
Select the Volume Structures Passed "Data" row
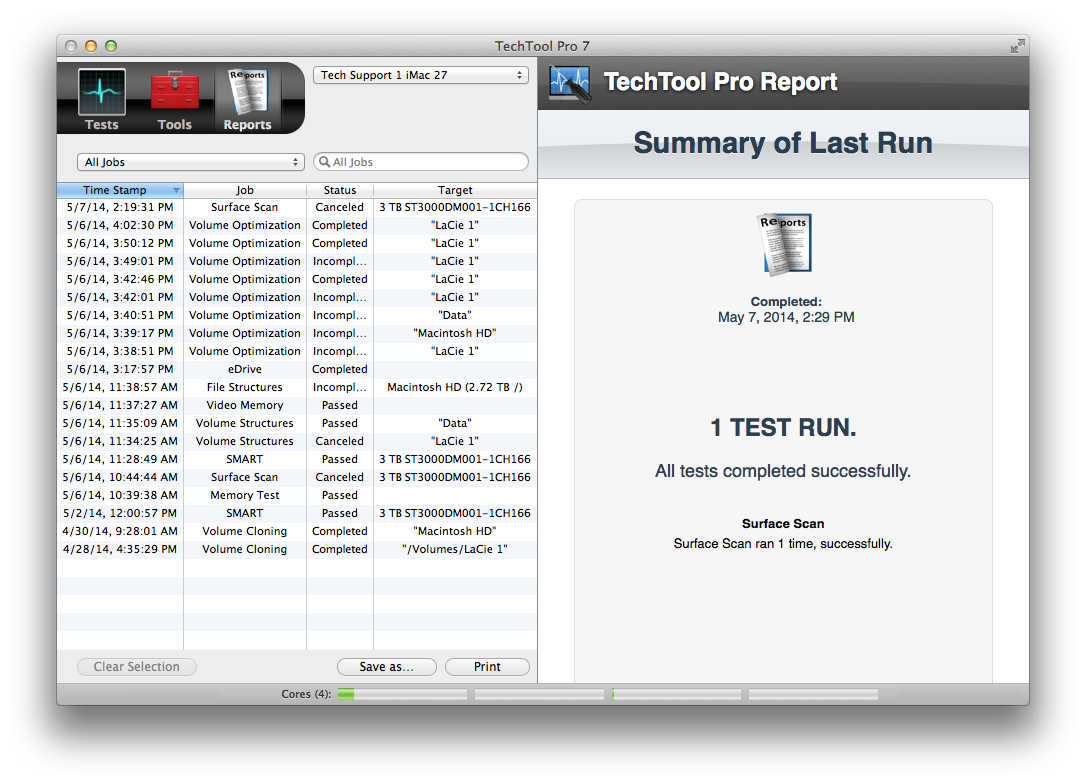[297, 423]
